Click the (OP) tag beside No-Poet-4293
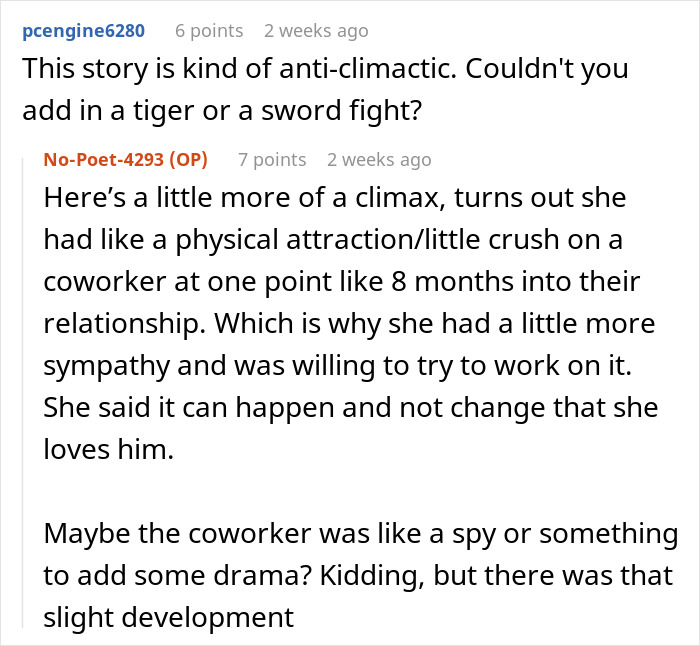Viewport: 700px width, 646px height. (x=188, y=159)
